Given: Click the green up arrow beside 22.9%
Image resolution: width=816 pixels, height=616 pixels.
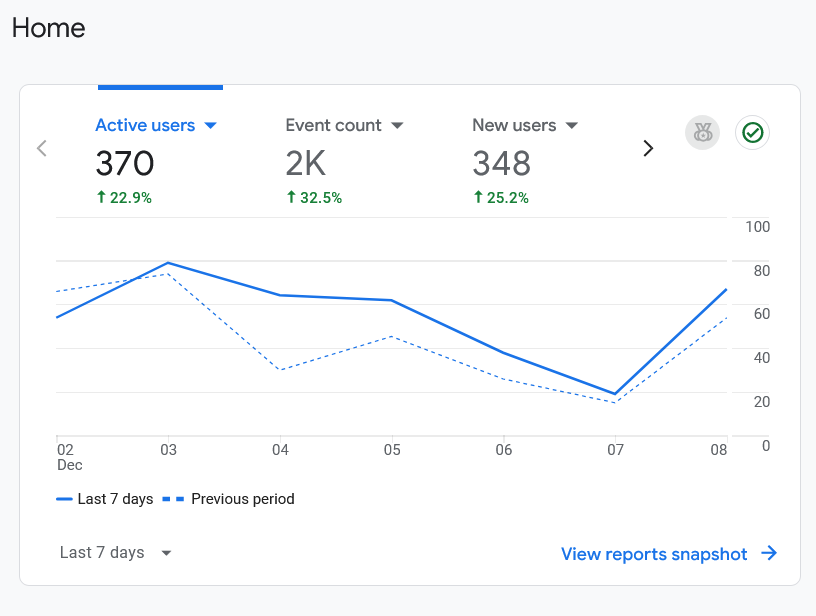Looking at the screenshot, I should click(101, 198).
